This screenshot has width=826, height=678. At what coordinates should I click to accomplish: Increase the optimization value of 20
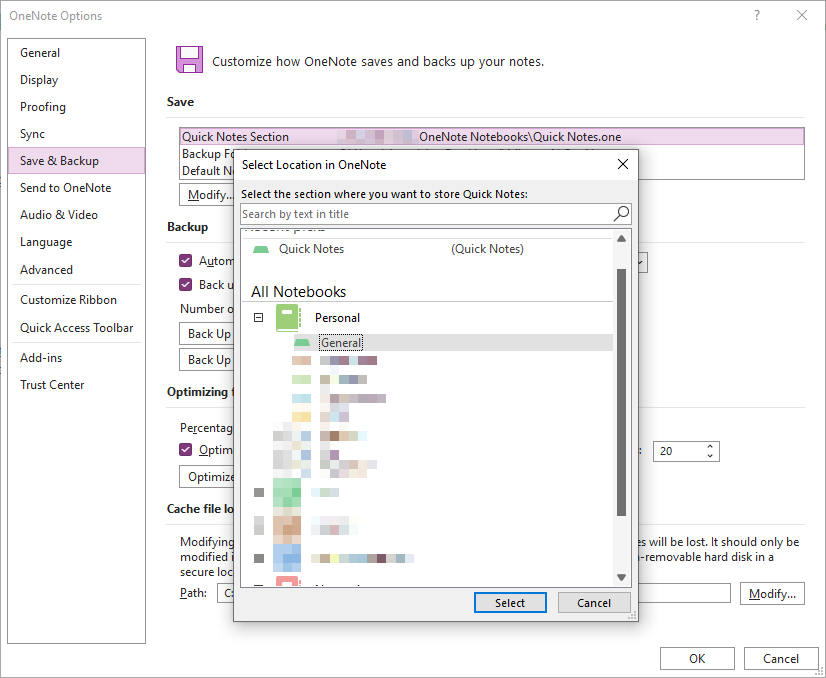[710, 447]
